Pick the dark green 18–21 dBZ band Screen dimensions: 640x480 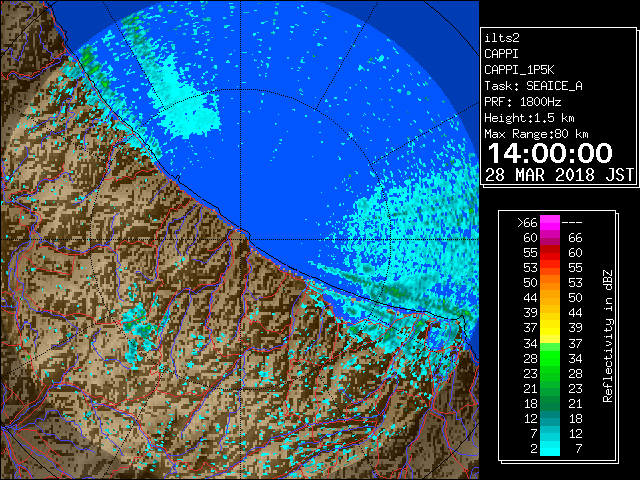tap(550, 403)
